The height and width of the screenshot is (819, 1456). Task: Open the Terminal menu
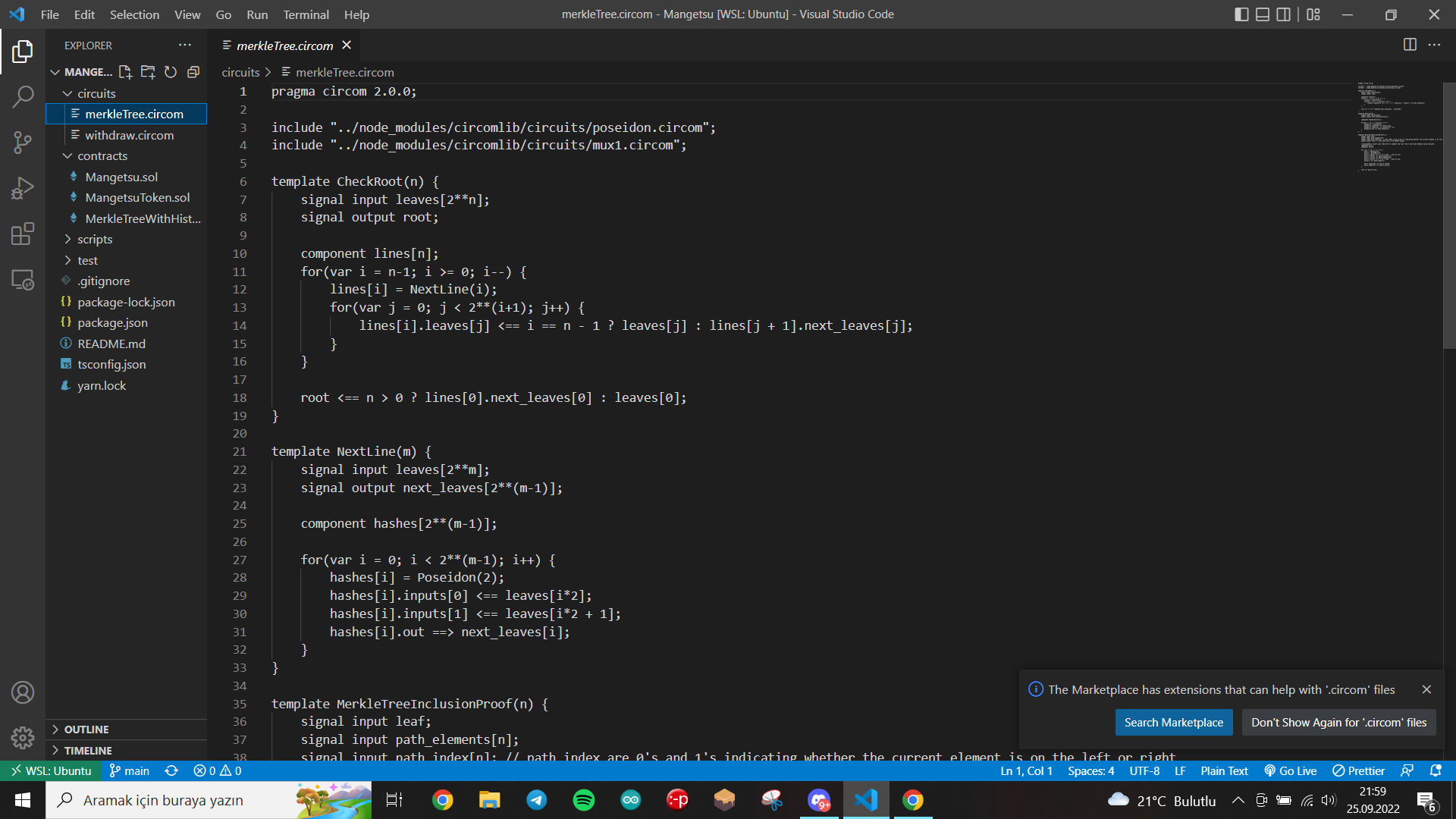pos(306,14)
